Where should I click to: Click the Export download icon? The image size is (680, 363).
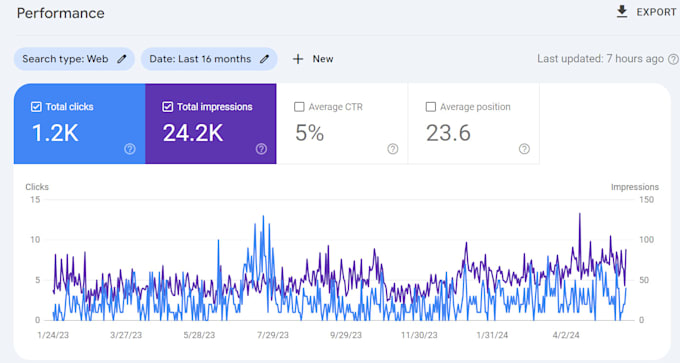pos(622,12)
